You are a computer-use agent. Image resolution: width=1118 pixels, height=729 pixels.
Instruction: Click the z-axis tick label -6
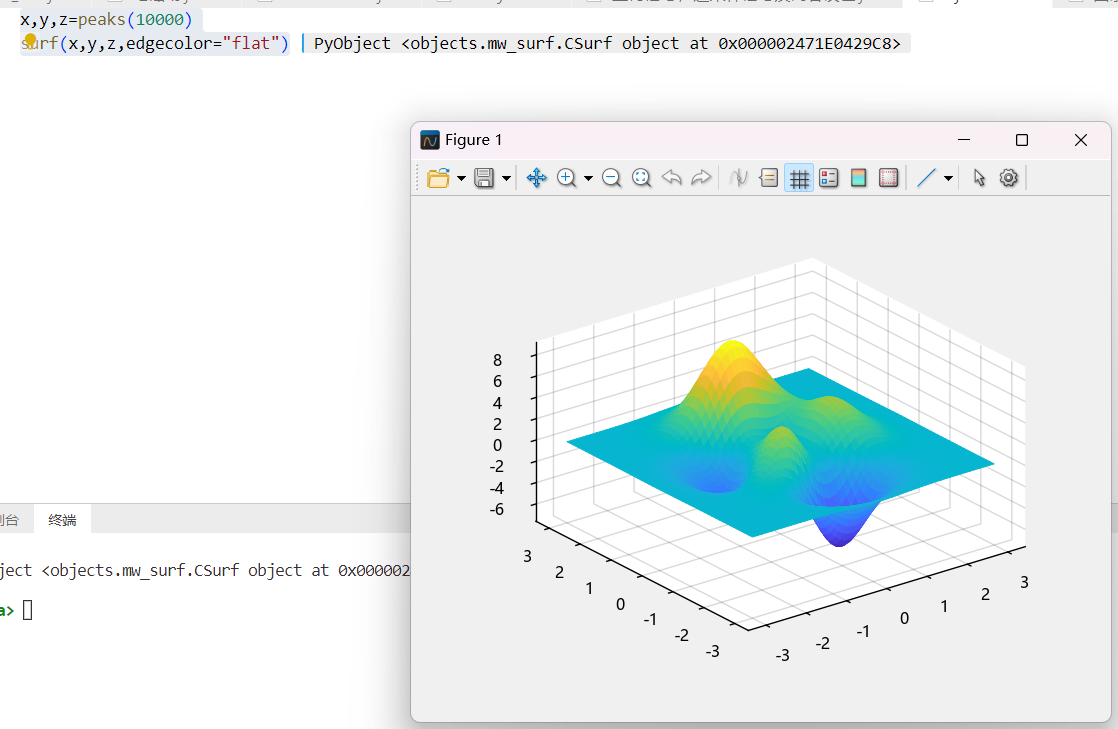click(496, 509)
